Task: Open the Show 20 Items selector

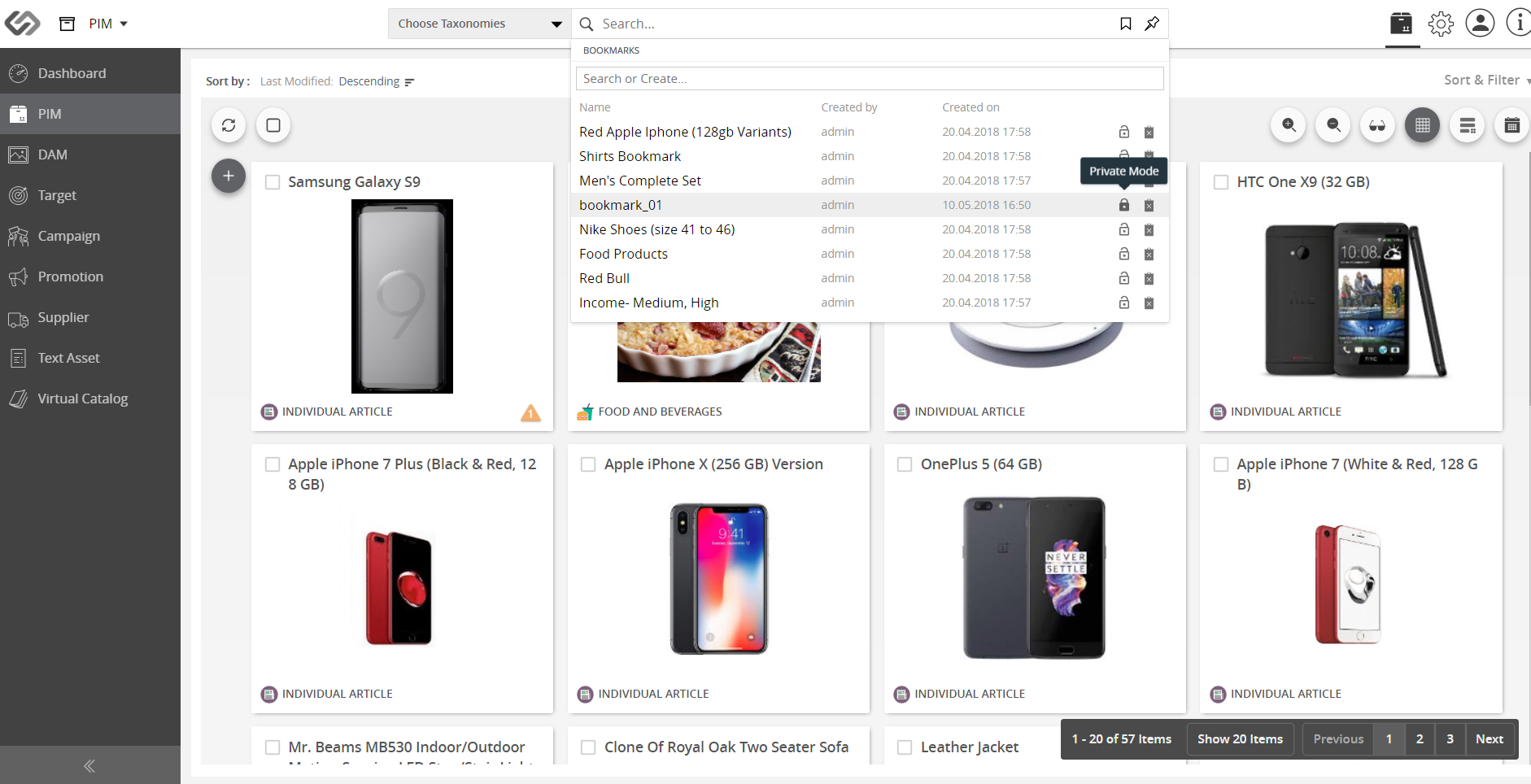Action: (1240, 739)
